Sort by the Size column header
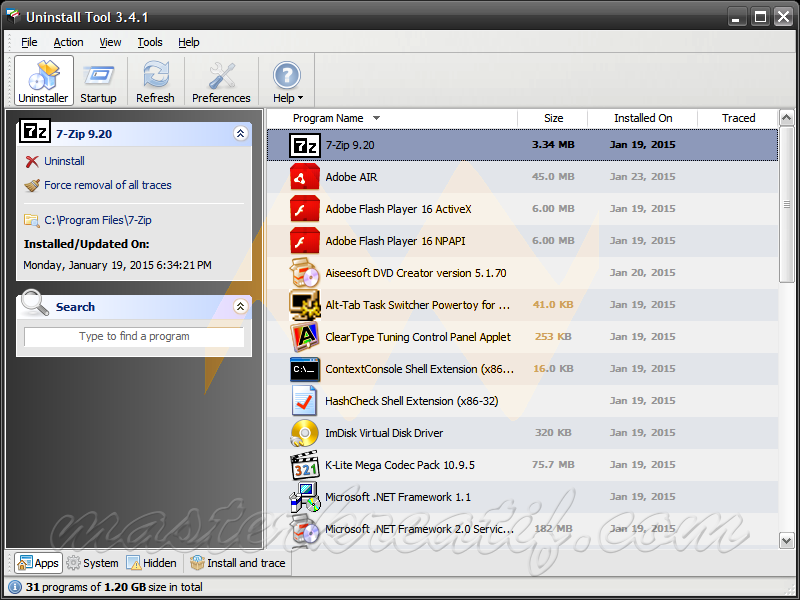Screen dimensions: 800x600 tap(553, 118)
